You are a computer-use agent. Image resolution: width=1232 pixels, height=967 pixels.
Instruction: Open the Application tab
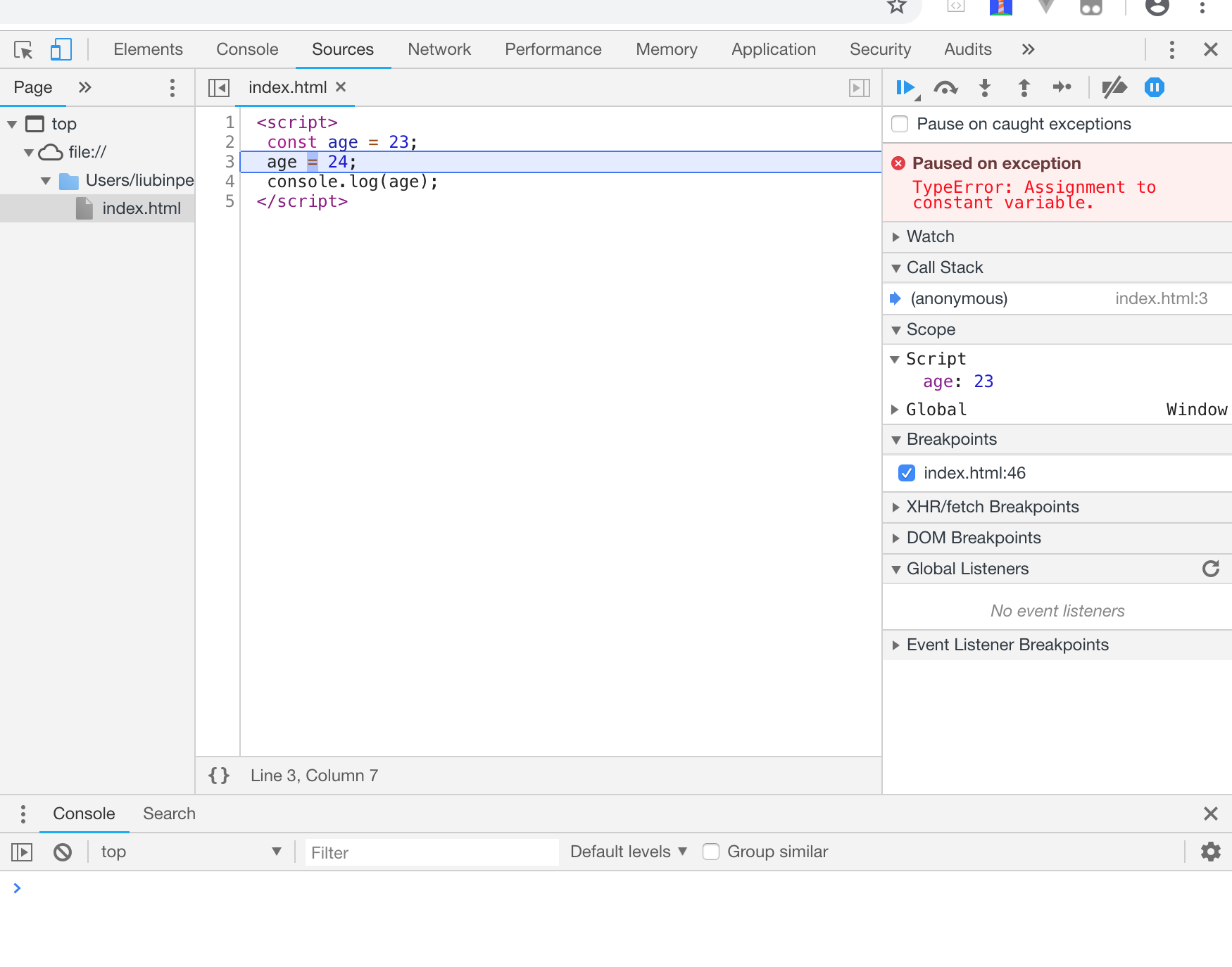[774, 49]
